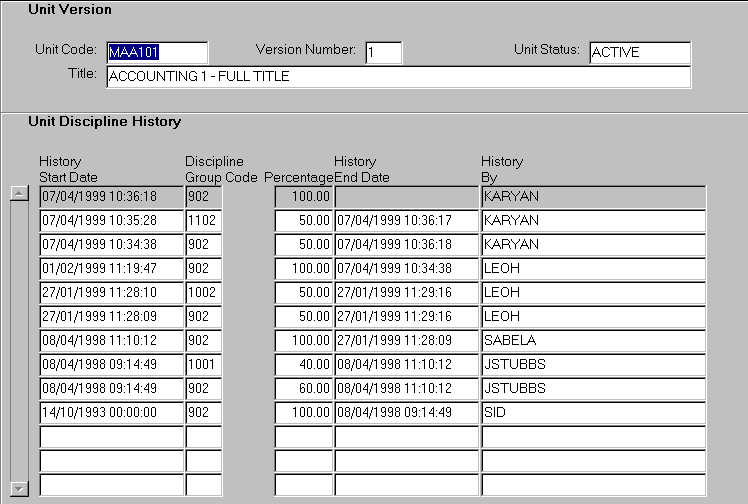Screen dimensions: 748x504
Task: Click the 40.00 percentage cell
Action: 303,365
